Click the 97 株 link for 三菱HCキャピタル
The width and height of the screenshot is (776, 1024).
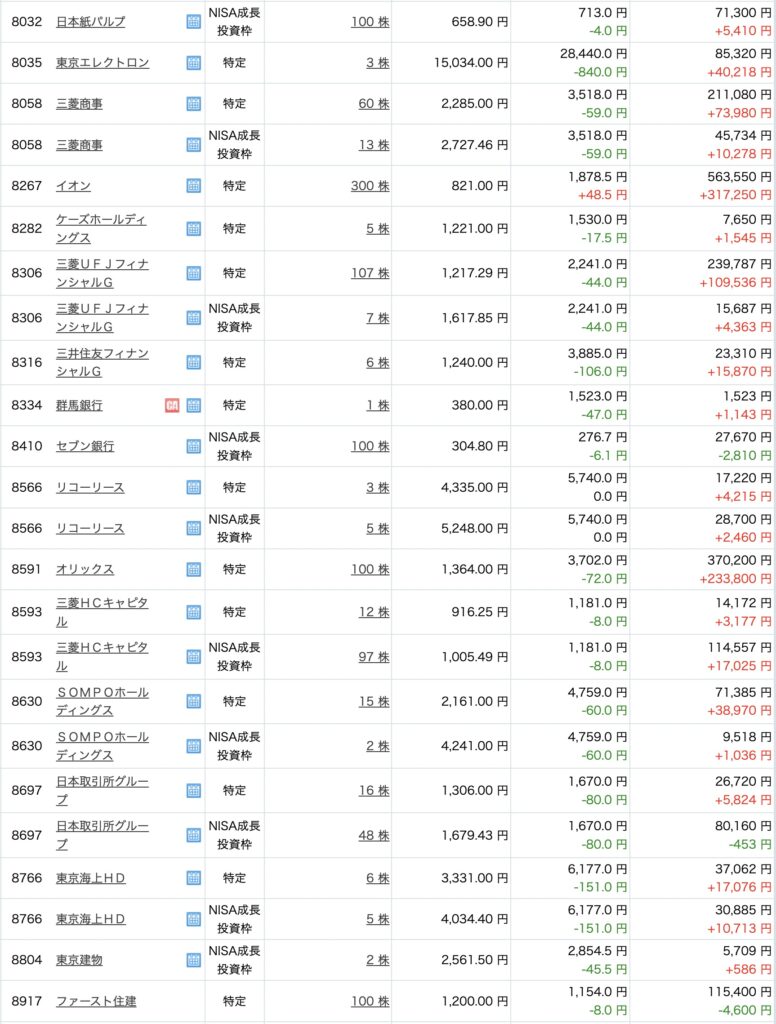(373, 656)
